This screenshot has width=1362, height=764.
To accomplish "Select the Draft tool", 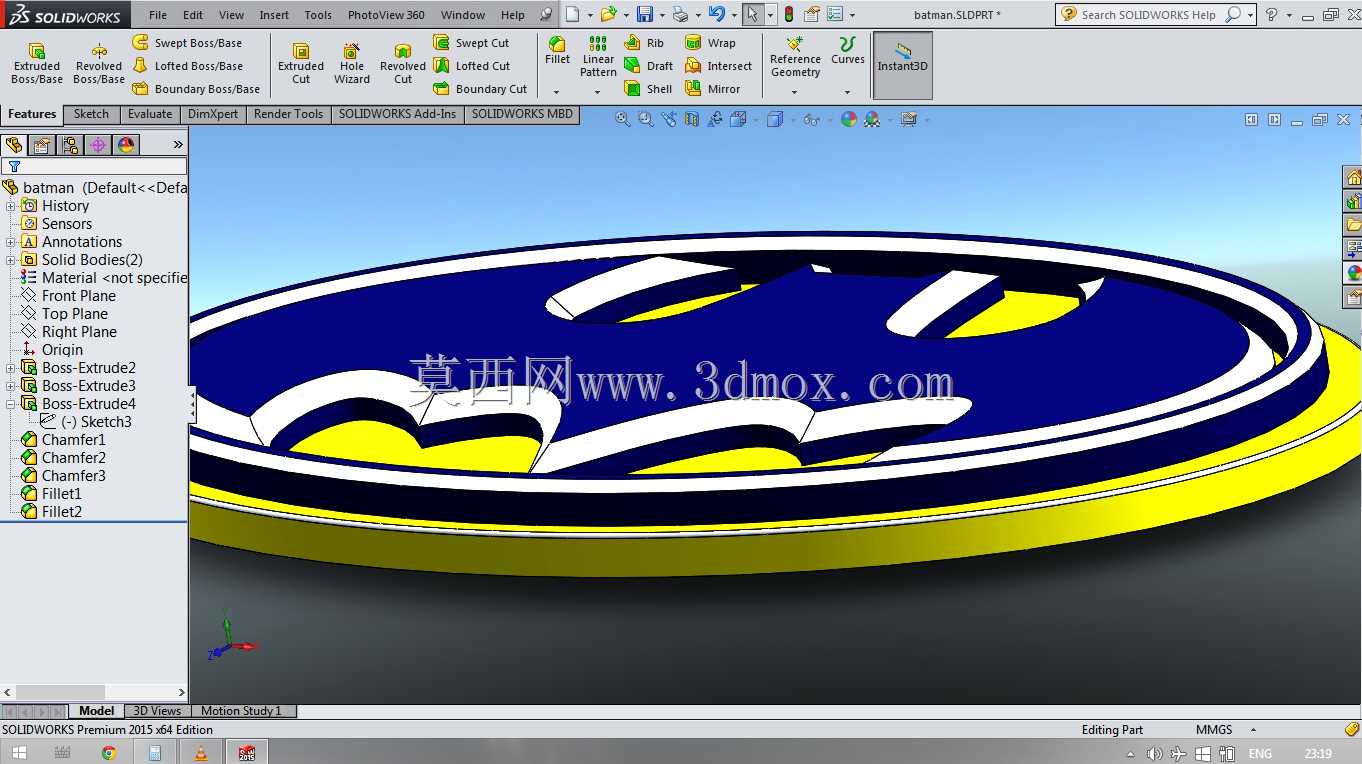I will coord(648,66).
